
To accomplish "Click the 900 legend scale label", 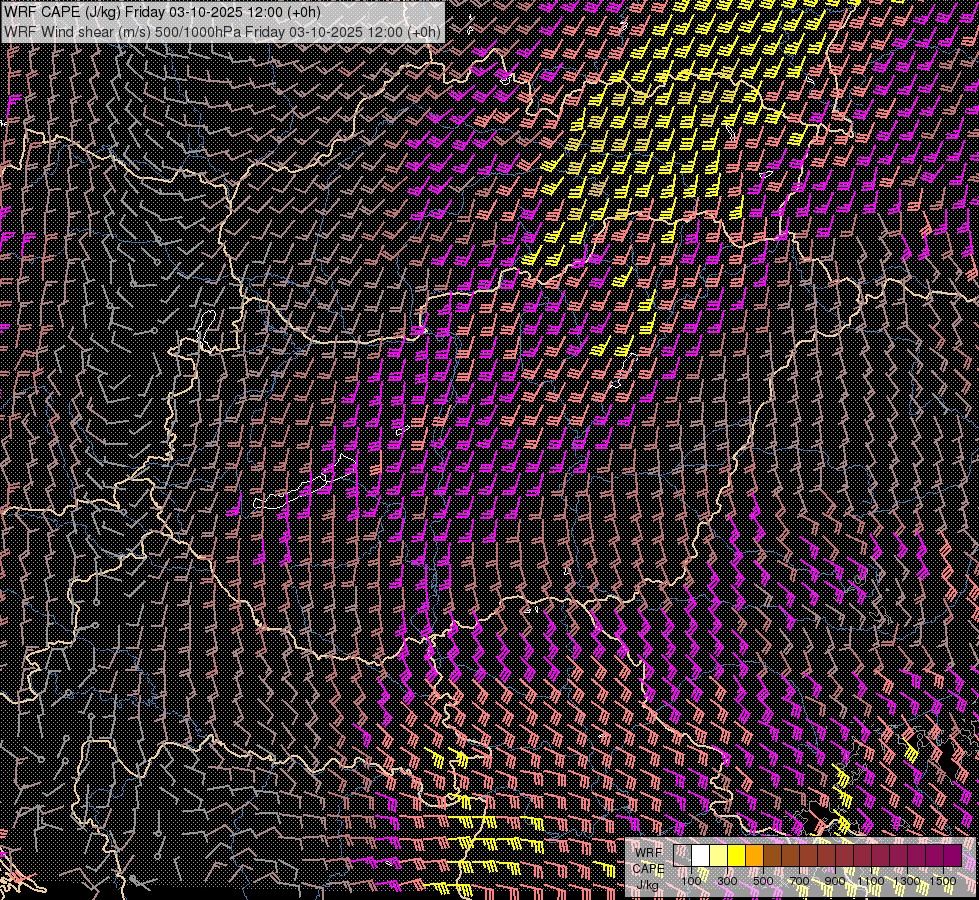I will coord(836,880).
